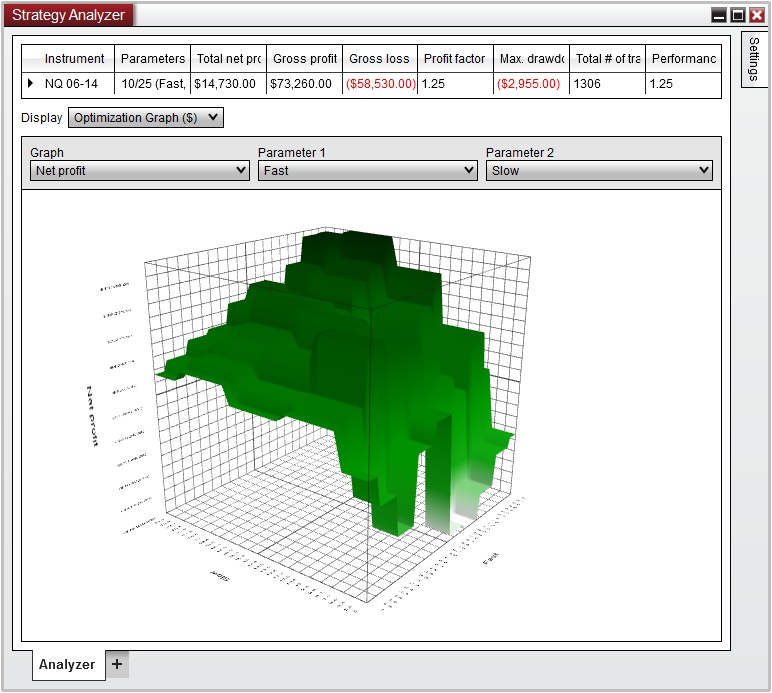Screen dimensions: 772x693
Task: Expand the Parameter 2 Slow dropdown
Action: pyautogui.click(x=599, y=171)
